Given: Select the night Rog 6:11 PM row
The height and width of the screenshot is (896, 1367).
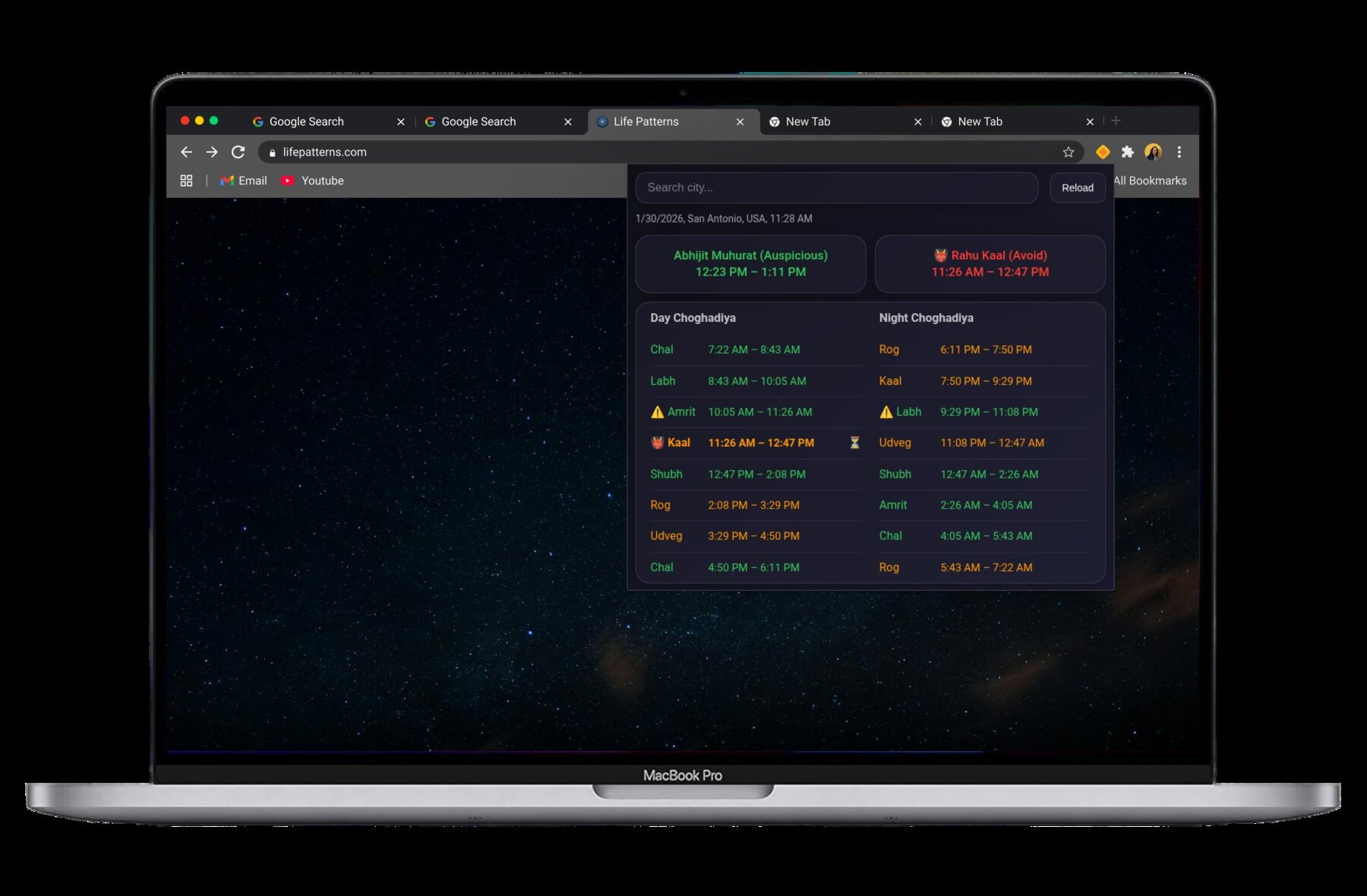Looking at the screenshot, I should coord(985,349).
